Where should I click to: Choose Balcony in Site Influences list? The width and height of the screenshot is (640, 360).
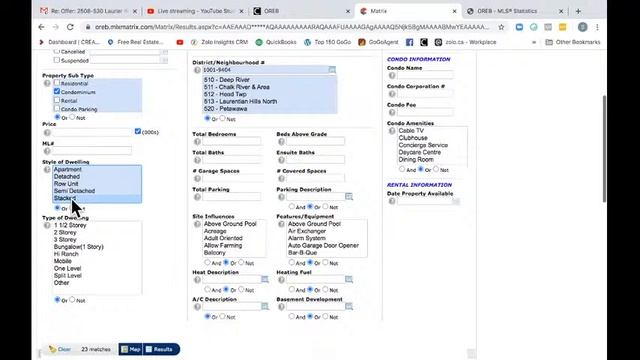(x=215, y=253)
